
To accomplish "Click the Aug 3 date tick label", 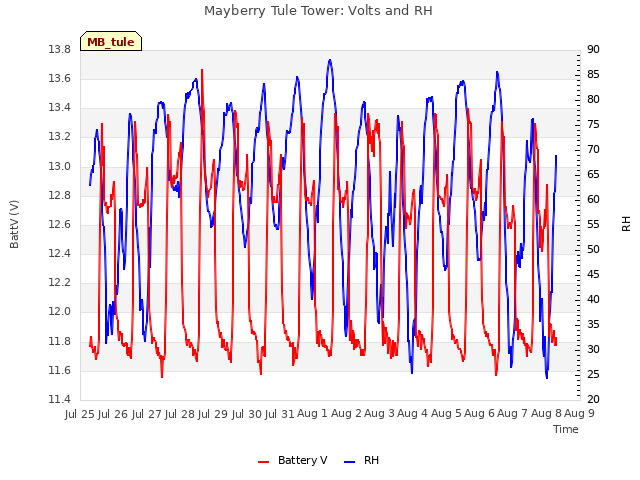I will pos(379,413).
